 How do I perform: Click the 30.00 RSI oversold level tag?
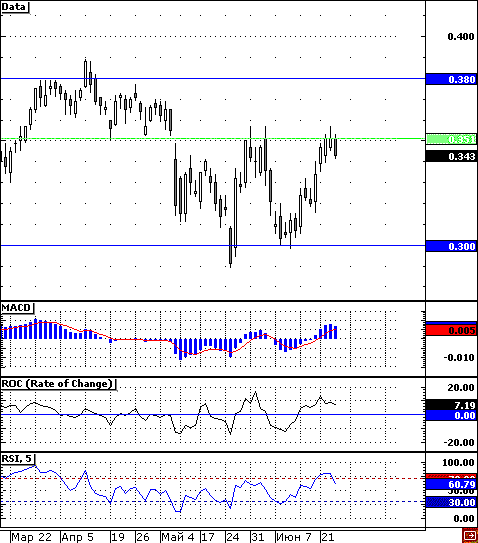tap(451, 502)
